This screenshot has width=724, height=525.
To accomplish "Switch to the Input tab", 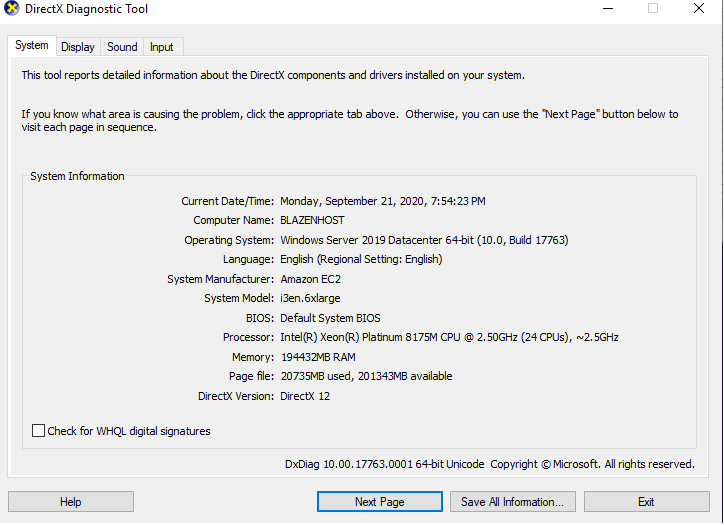I will click(x=161, y=47).
